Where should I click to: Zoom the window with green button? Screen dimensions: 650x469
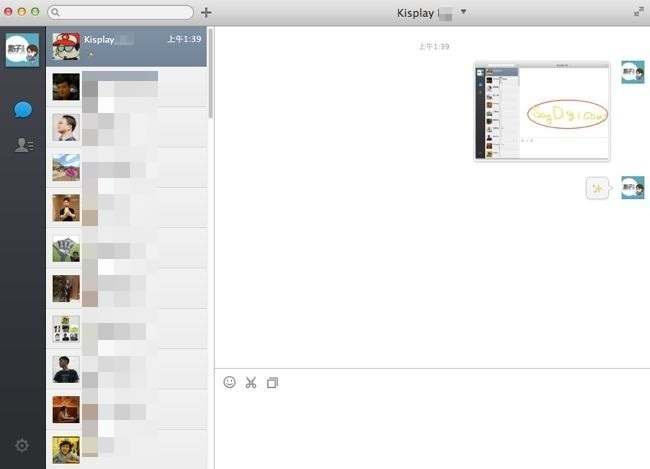tap(35, 12)
